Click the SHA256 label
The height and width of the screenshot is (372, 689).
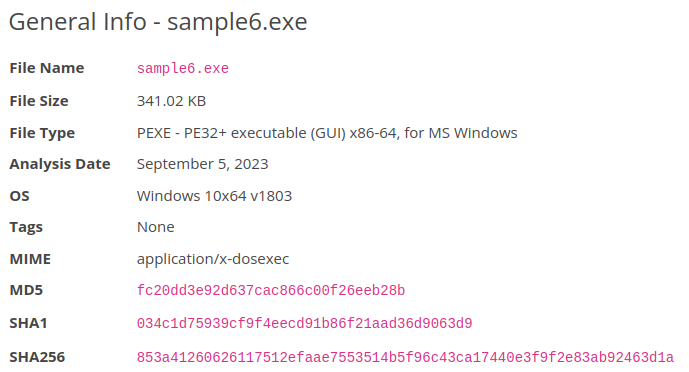37,357
